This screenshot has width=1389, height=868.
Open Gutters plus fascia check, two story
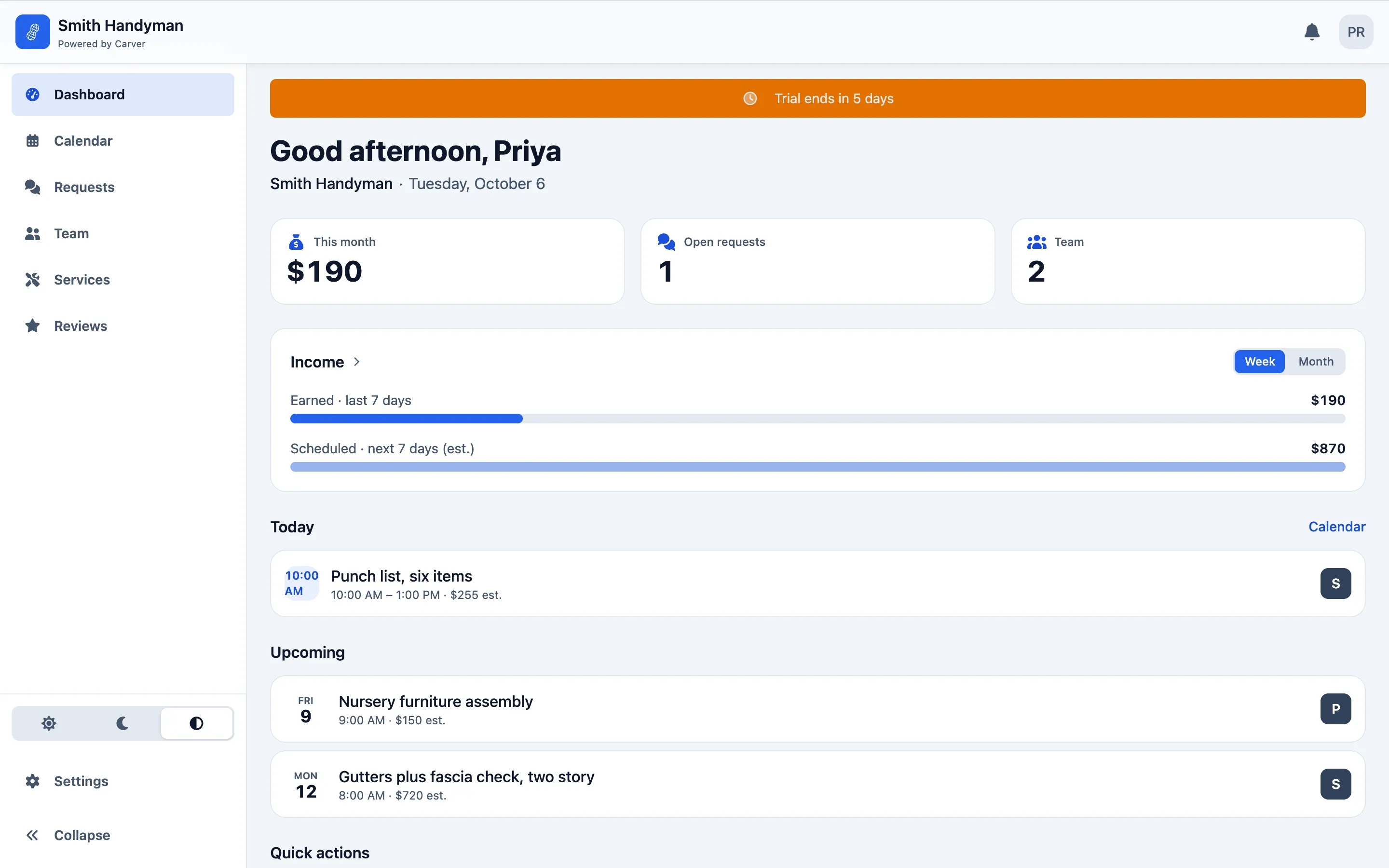coord(817,784)
